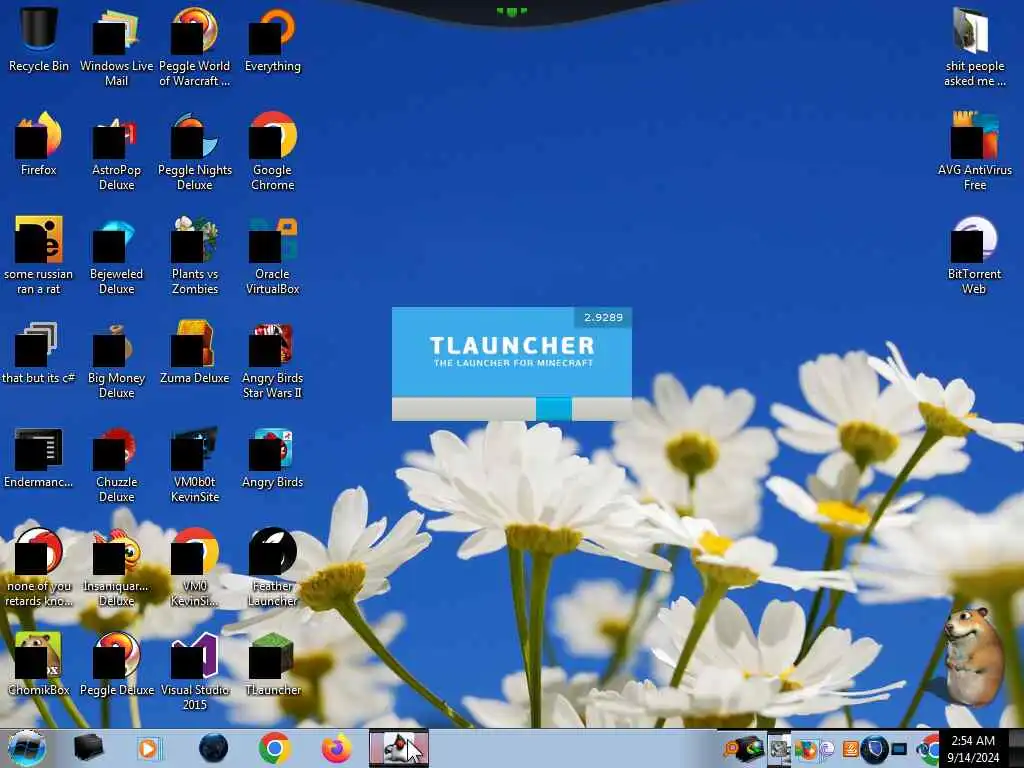1024x768 pixels.
Task: Select the Endermanc... desktop icon
Action: [x=39, y=457]
